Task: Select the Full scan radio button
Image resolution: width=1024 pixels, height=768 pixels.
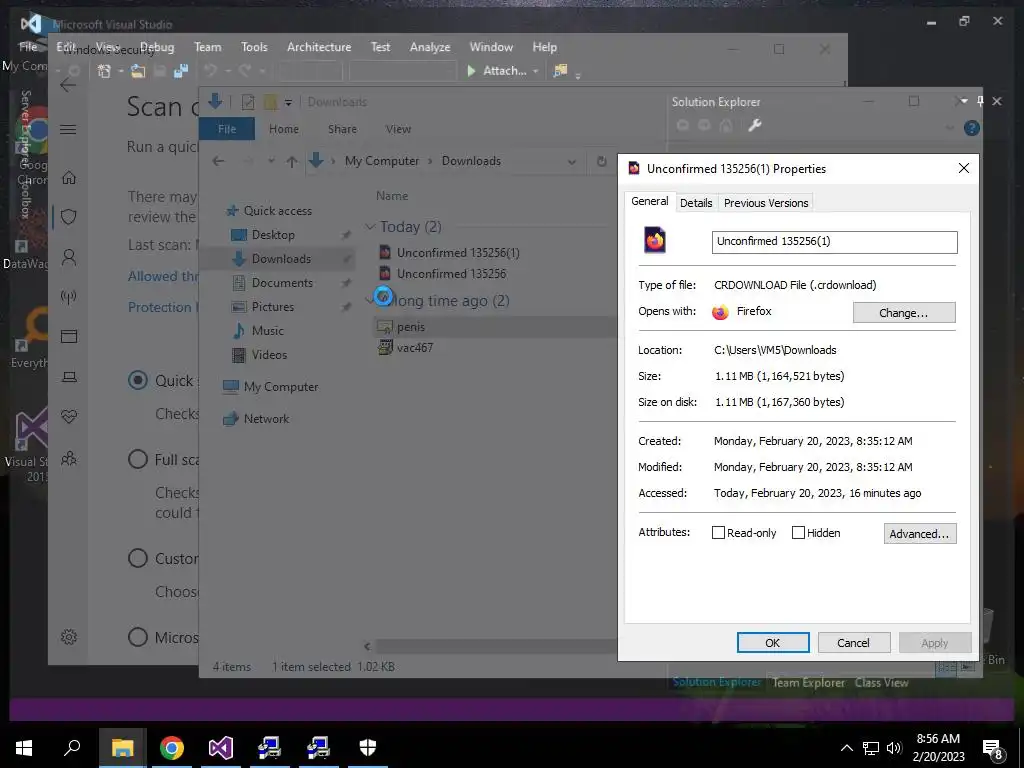Action: tap(138, 459)
